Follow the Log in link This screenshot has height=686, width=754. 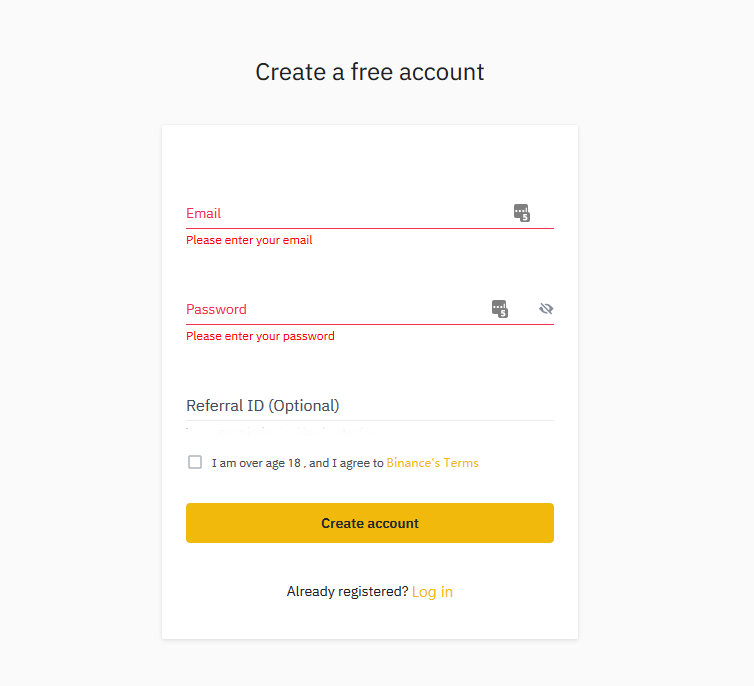tap(432, 592)
